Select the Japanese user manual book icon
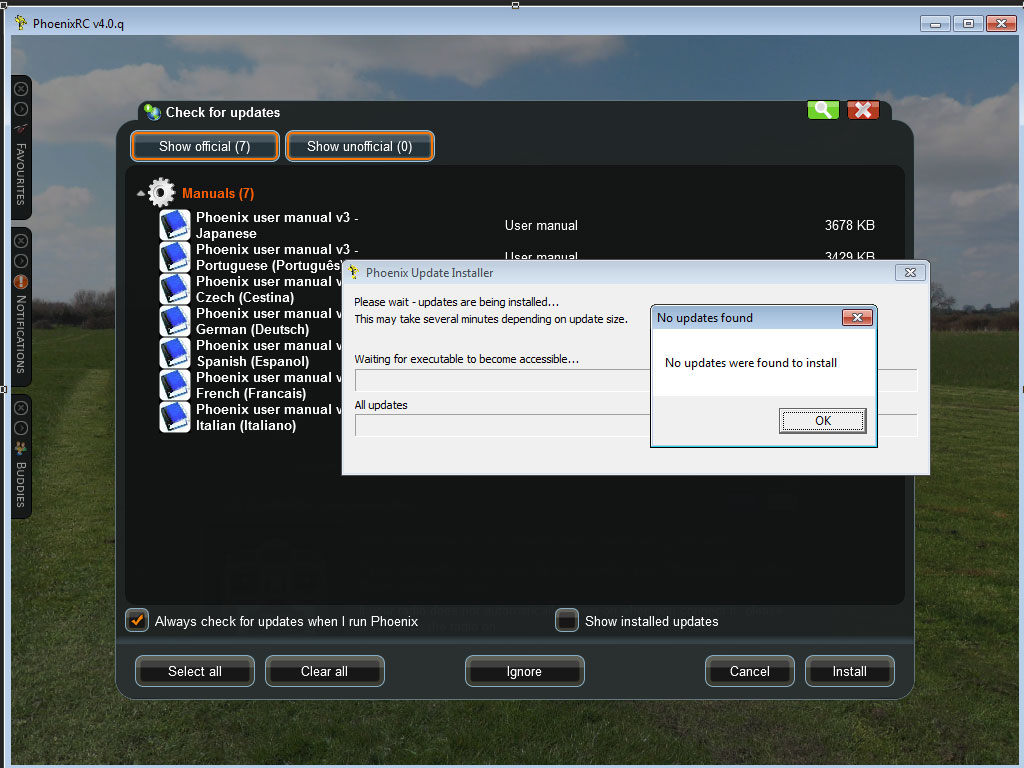Image resolution: width=1024 pixels, height=768 pixels. (x=174, y=225)
